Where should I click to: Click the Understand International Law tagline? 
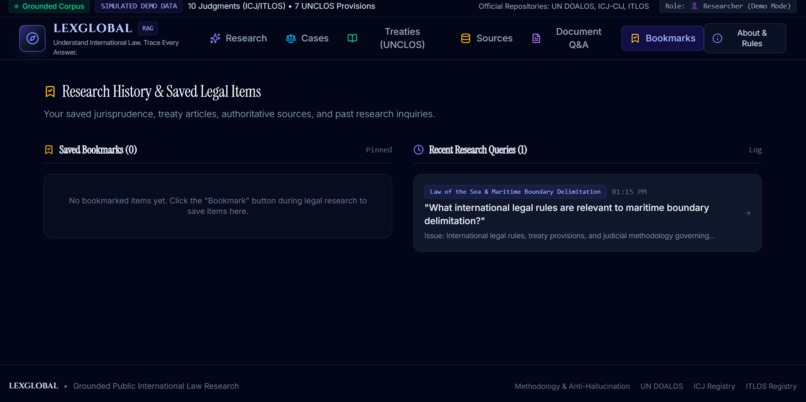point(116,47)
